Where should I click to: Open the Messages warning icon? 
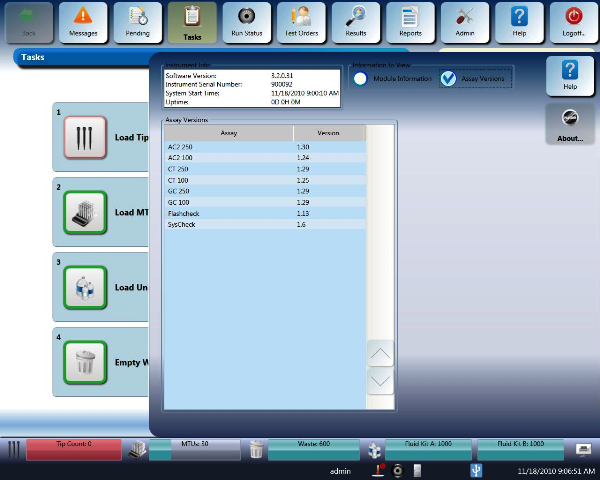click(84, 21)
